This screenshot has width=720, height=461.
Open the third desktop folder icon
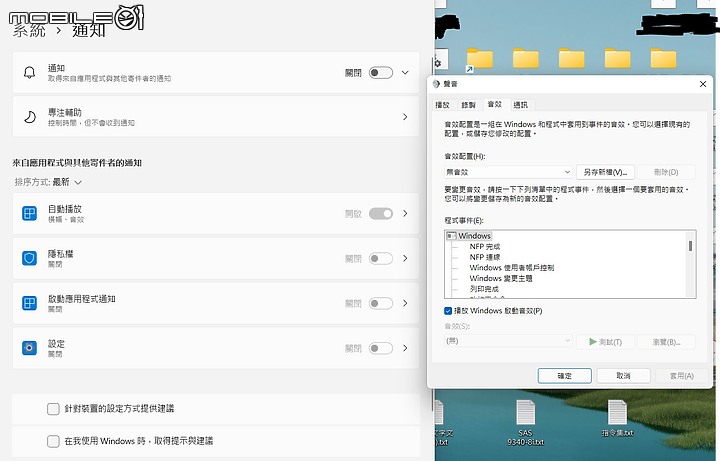tap(571, 58)
